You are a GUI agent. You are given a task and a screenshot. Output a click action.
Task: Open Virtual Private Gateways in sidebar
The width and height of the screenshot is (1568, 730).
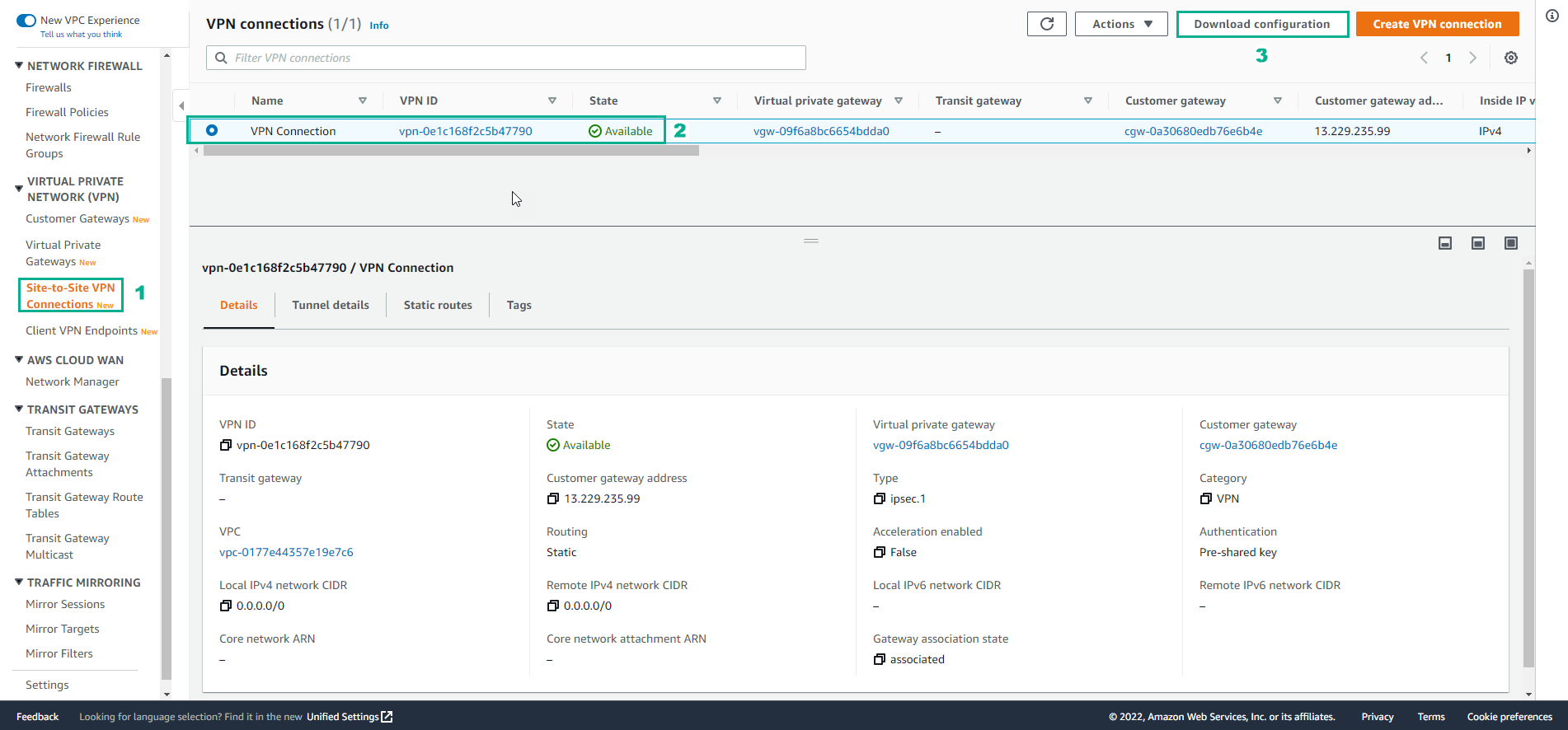click(x=63, y=253)
